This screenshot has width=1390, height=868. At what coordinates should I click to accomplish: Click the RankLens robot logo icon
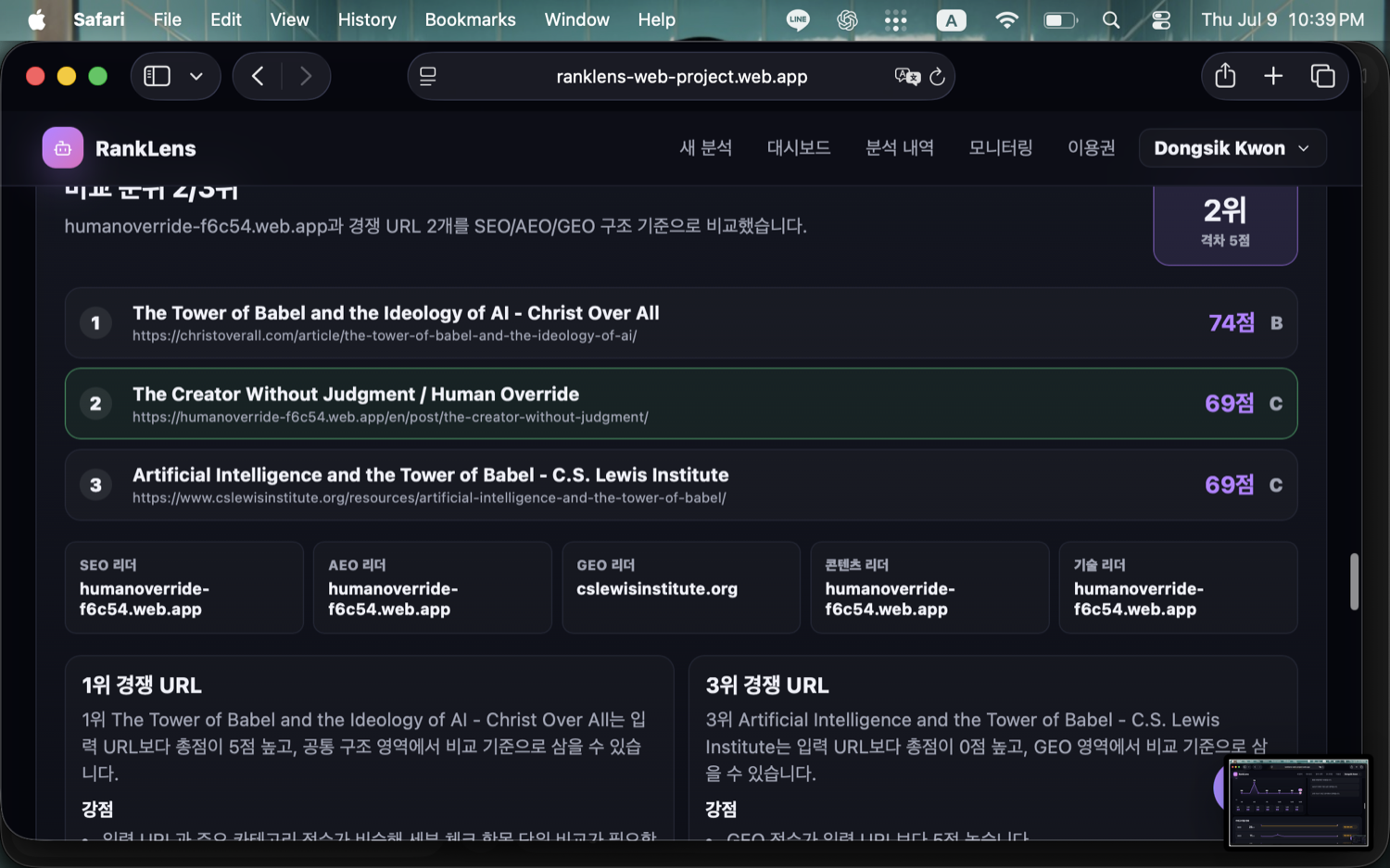tap(62, 148)
